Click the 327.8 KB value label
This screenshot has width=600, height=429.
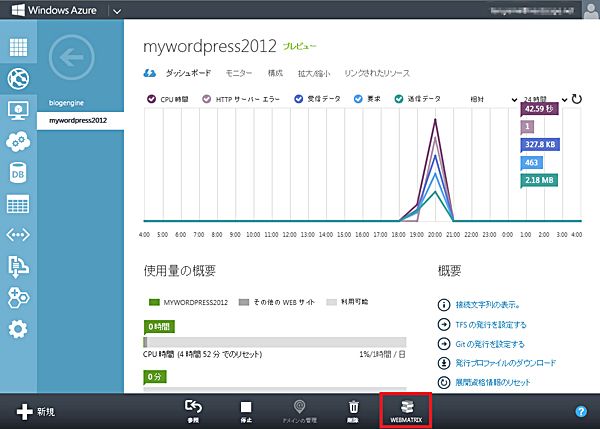click(x=540, y=144)
